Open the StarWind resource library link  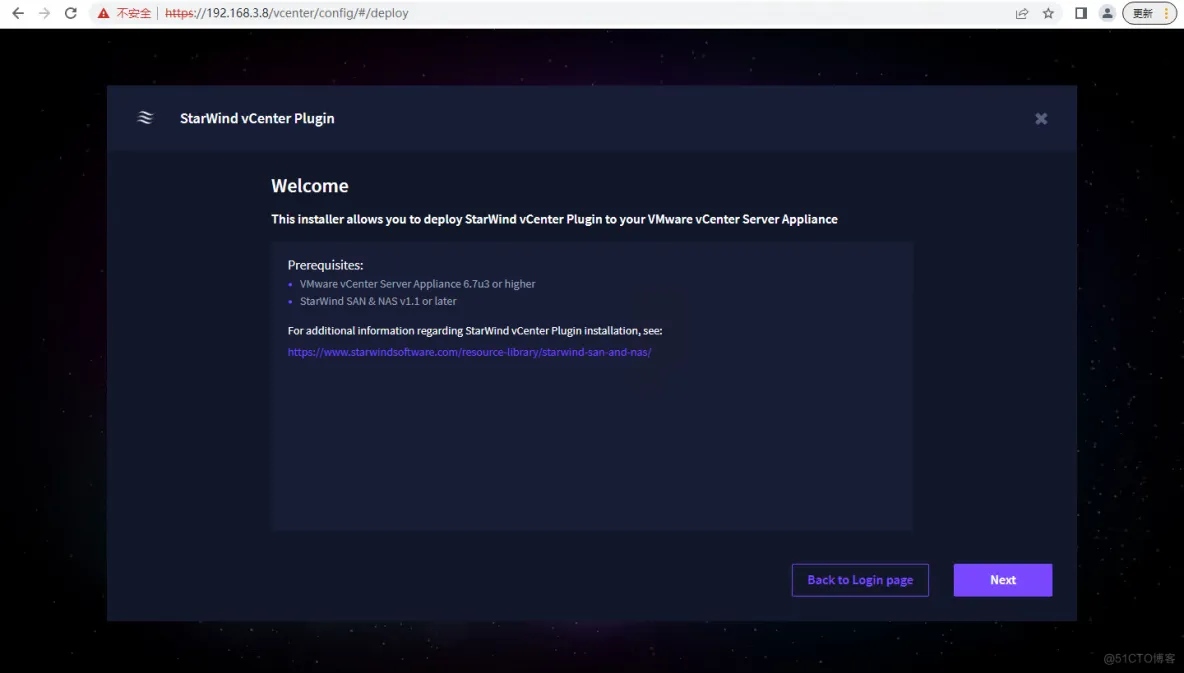pos(469,352)
